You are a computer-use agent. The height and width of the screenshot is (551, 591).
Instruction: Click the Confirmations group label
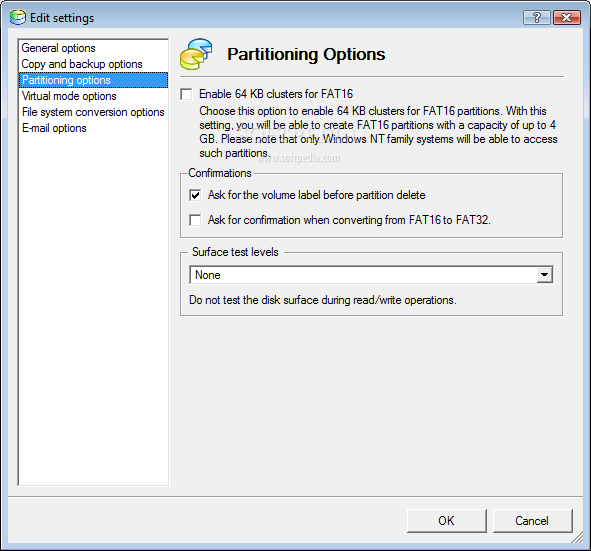pos(220,173)
